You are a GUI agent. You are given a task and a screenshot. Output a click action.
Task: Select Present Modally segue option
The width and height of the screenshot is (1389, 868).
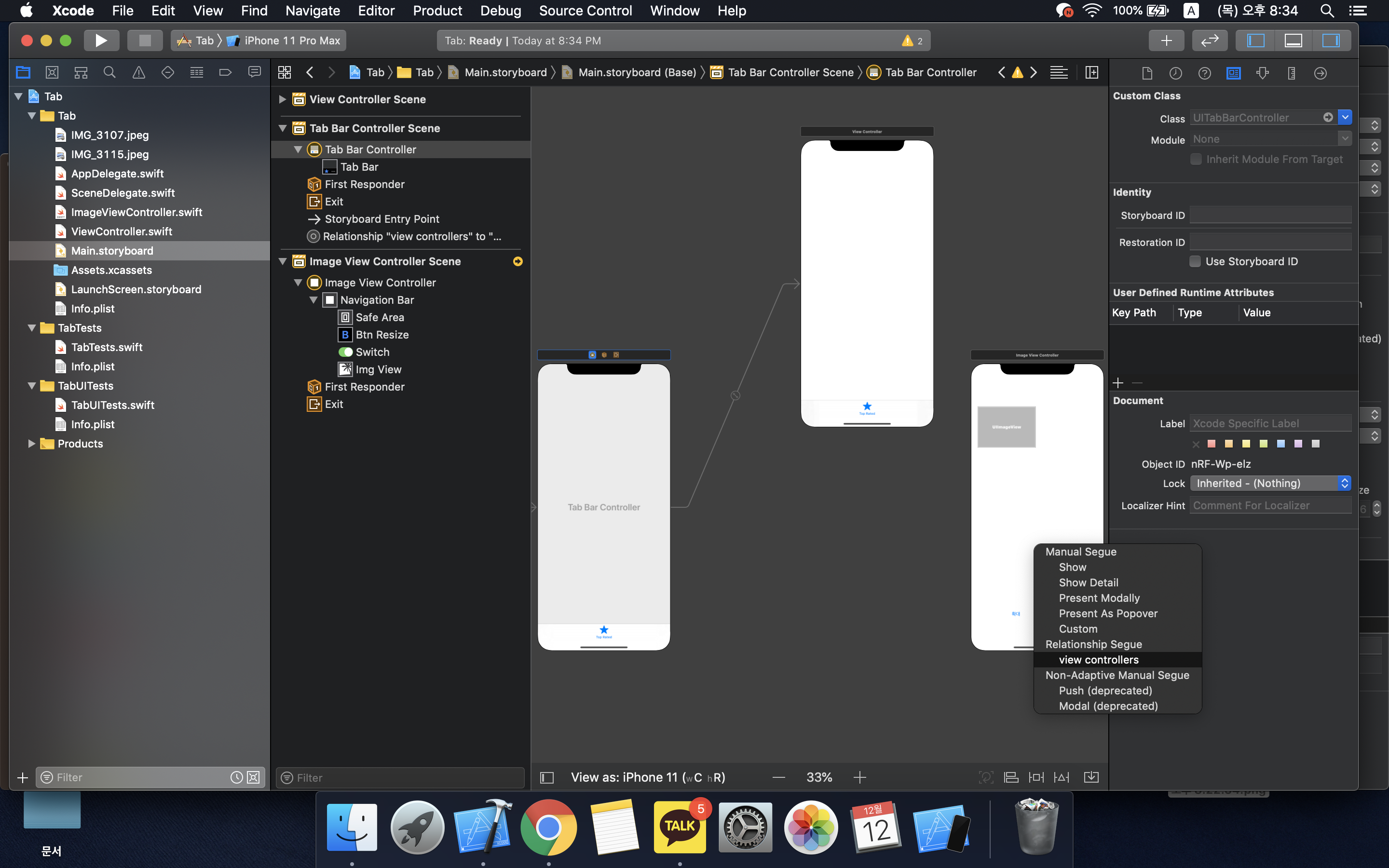click(x=1099, y=597)
